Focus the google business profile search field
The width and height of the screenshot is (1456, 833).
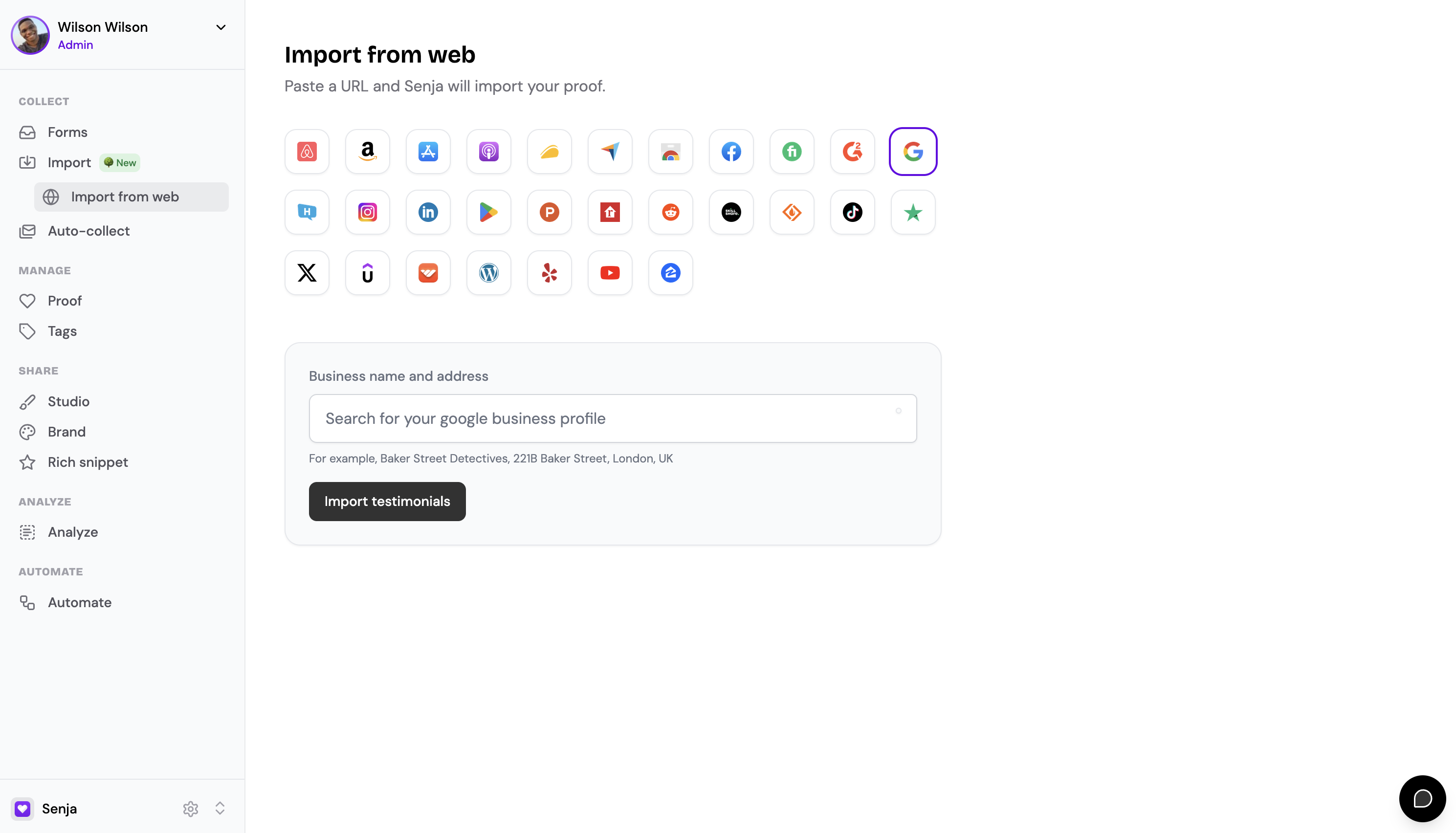[613, 418]
